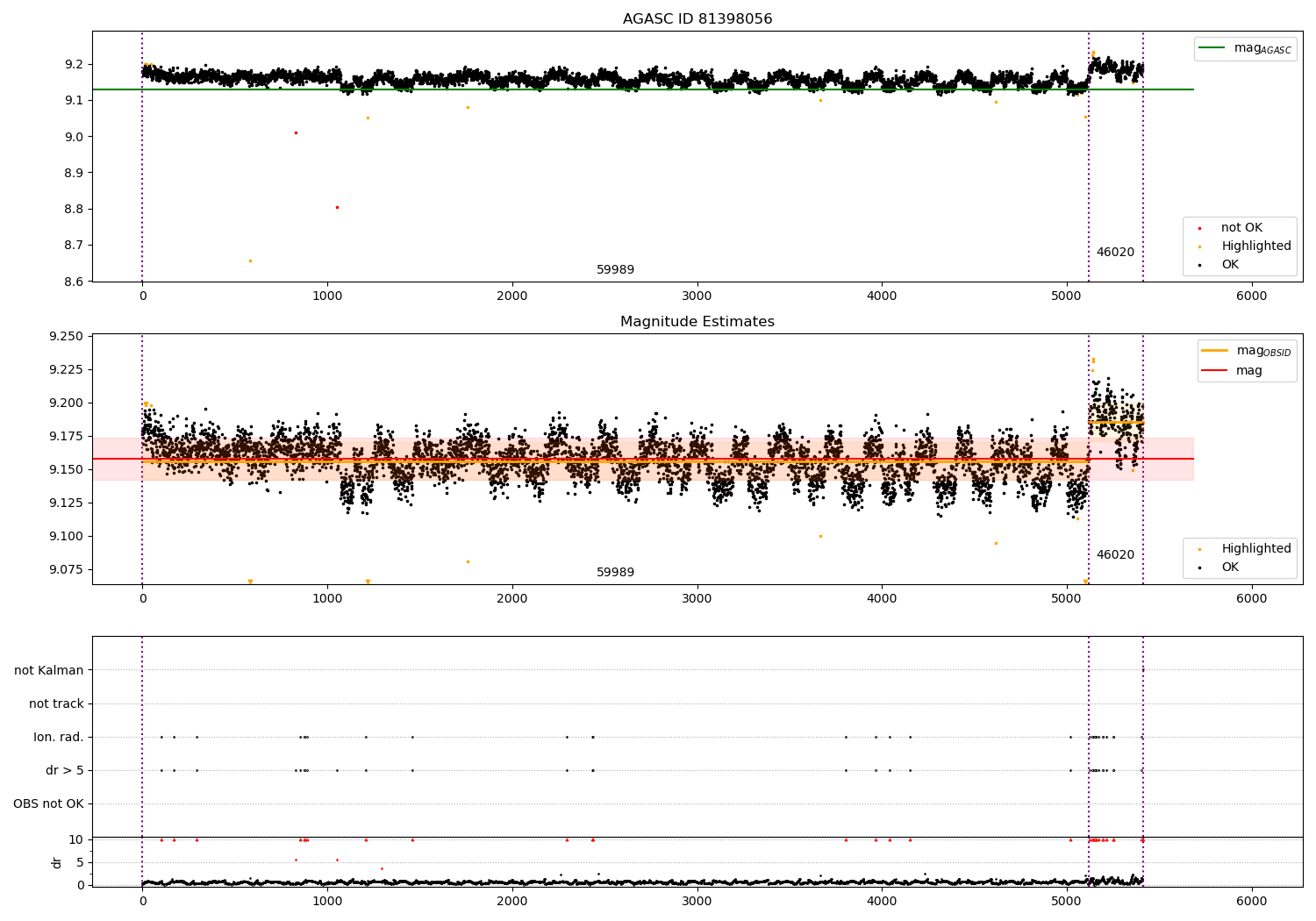Select the mag AGASC legend entry label
The height and width of the screenshot is (921, 1316).
point(1262,48)
